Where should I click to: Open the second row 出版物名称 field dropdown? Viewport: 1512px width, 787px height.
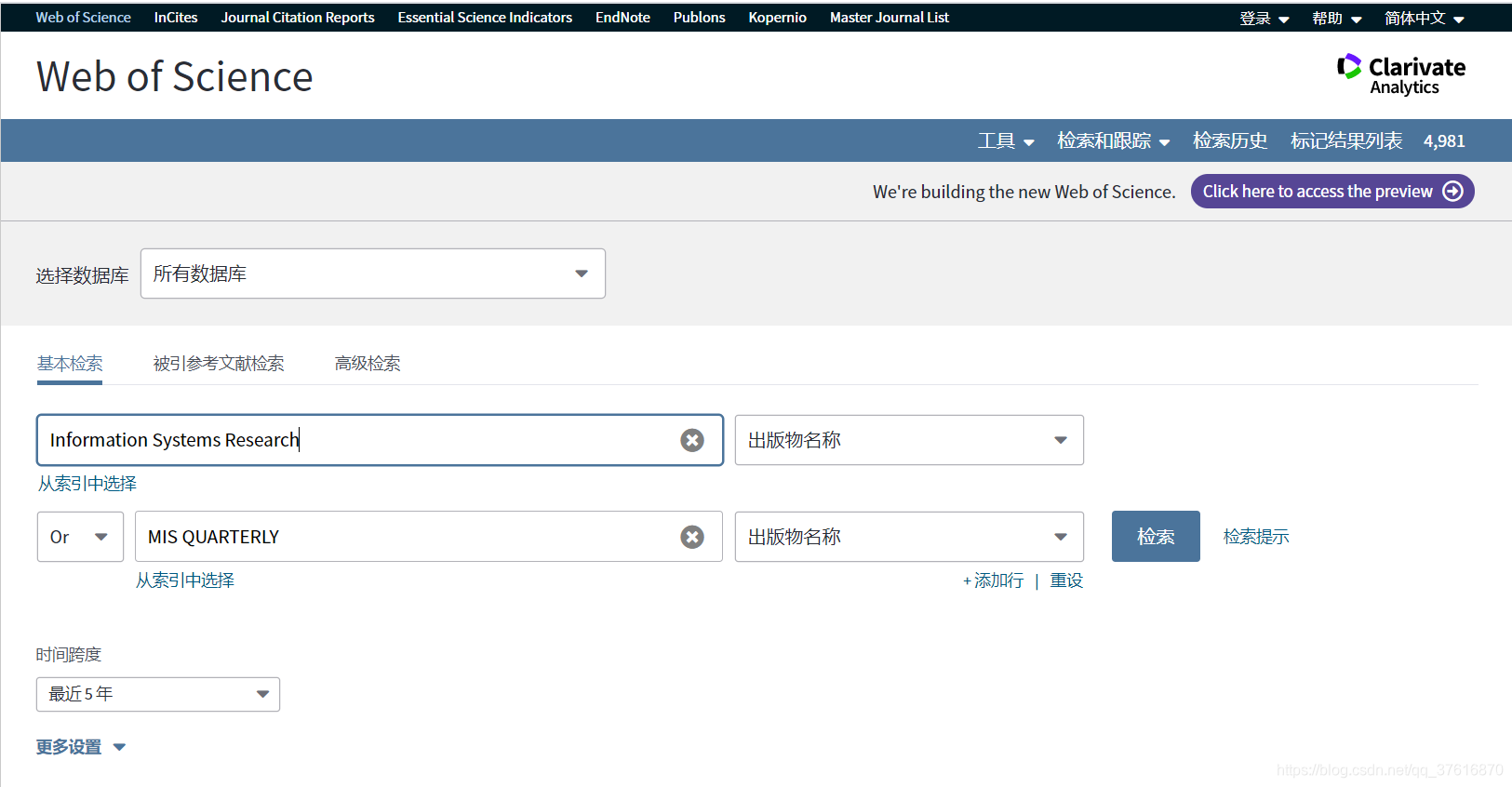(909, 537)
